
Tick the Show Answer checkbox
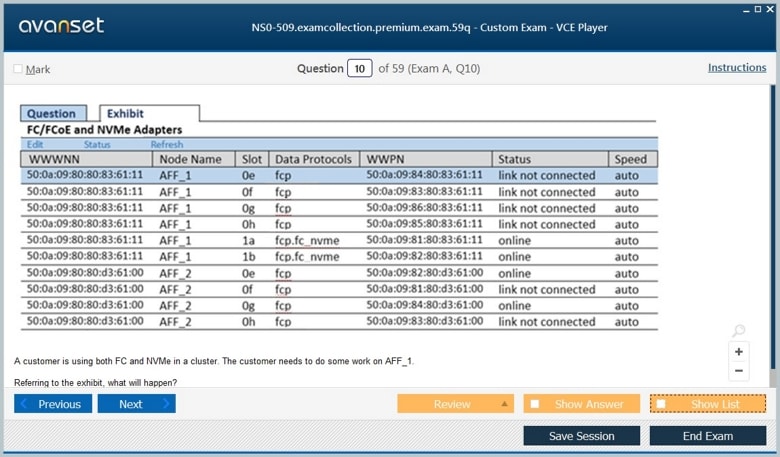535,404
